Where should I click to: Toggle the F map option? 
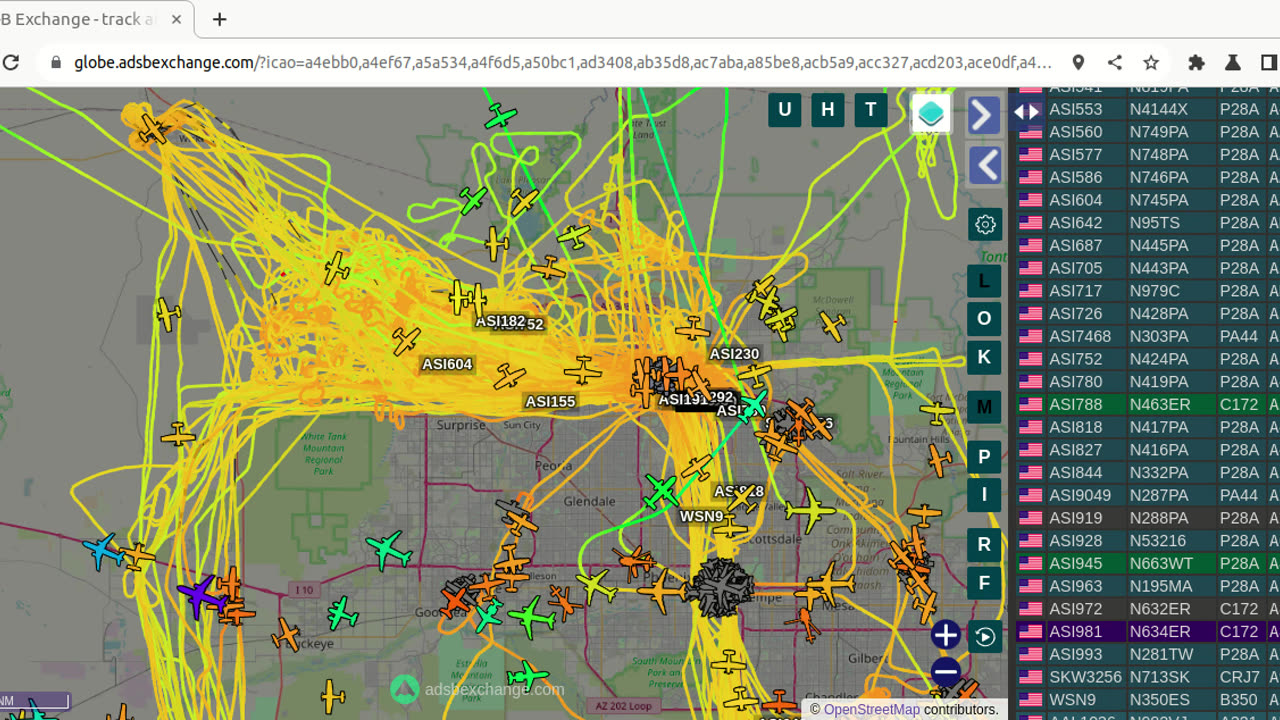click(984, 583)
